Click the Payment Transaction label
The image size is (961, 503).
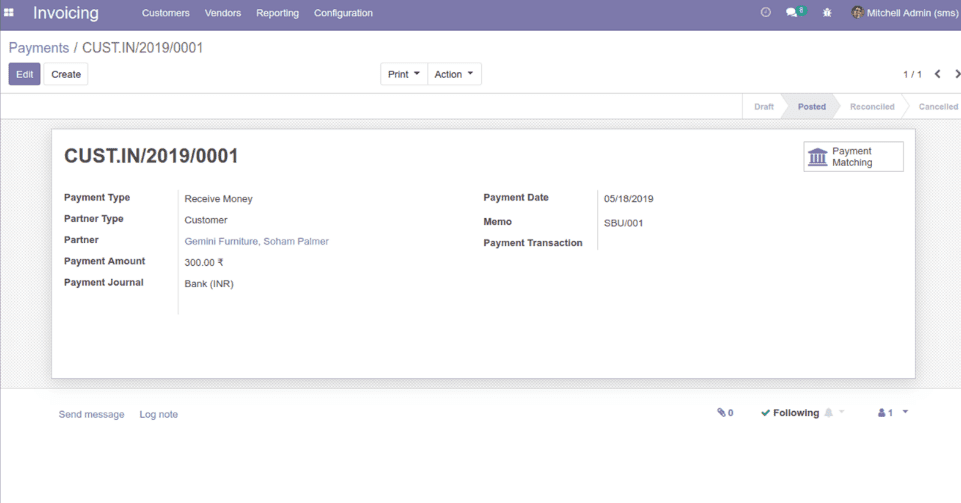pos(533,243)
